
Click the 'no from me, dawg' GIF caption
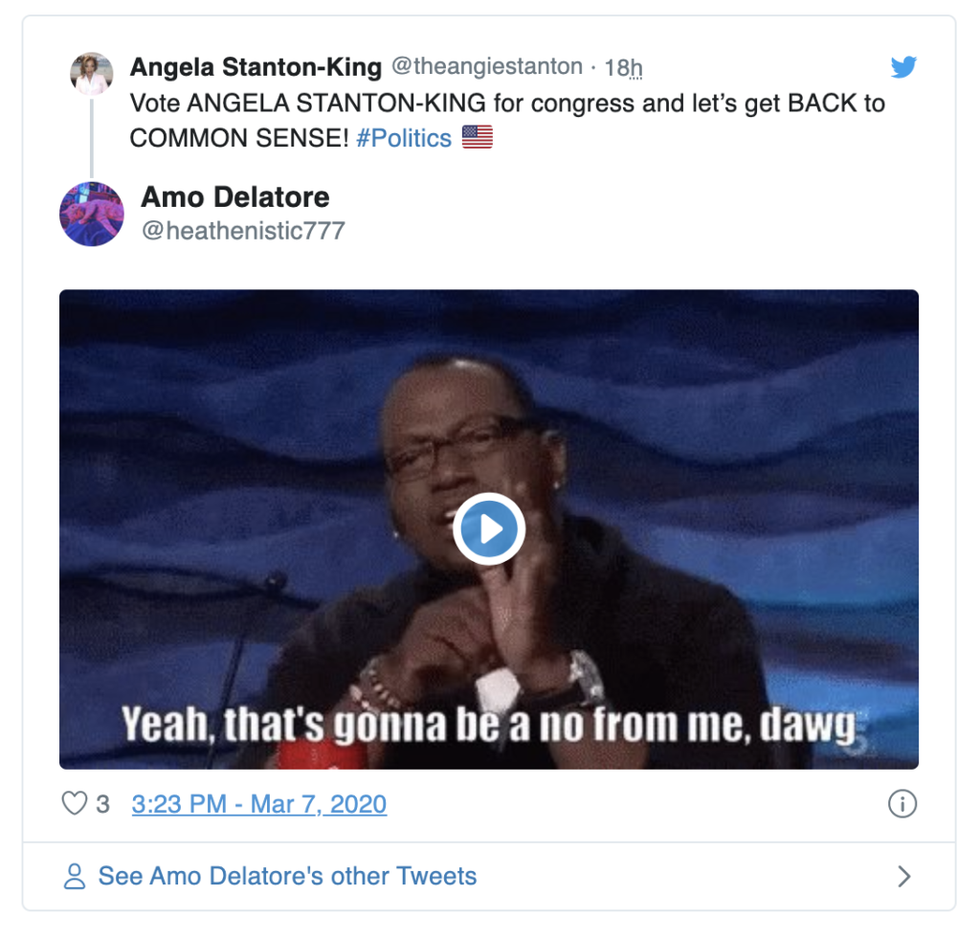pyautogui.click(x=489, y=725)
